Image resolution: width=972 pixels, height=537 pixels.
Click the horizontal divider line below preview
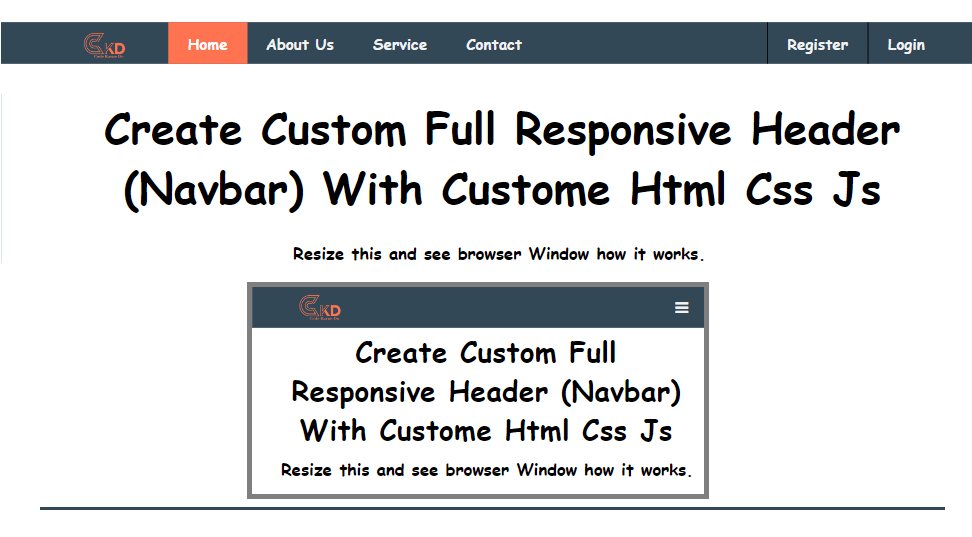[x=492, y=508]
